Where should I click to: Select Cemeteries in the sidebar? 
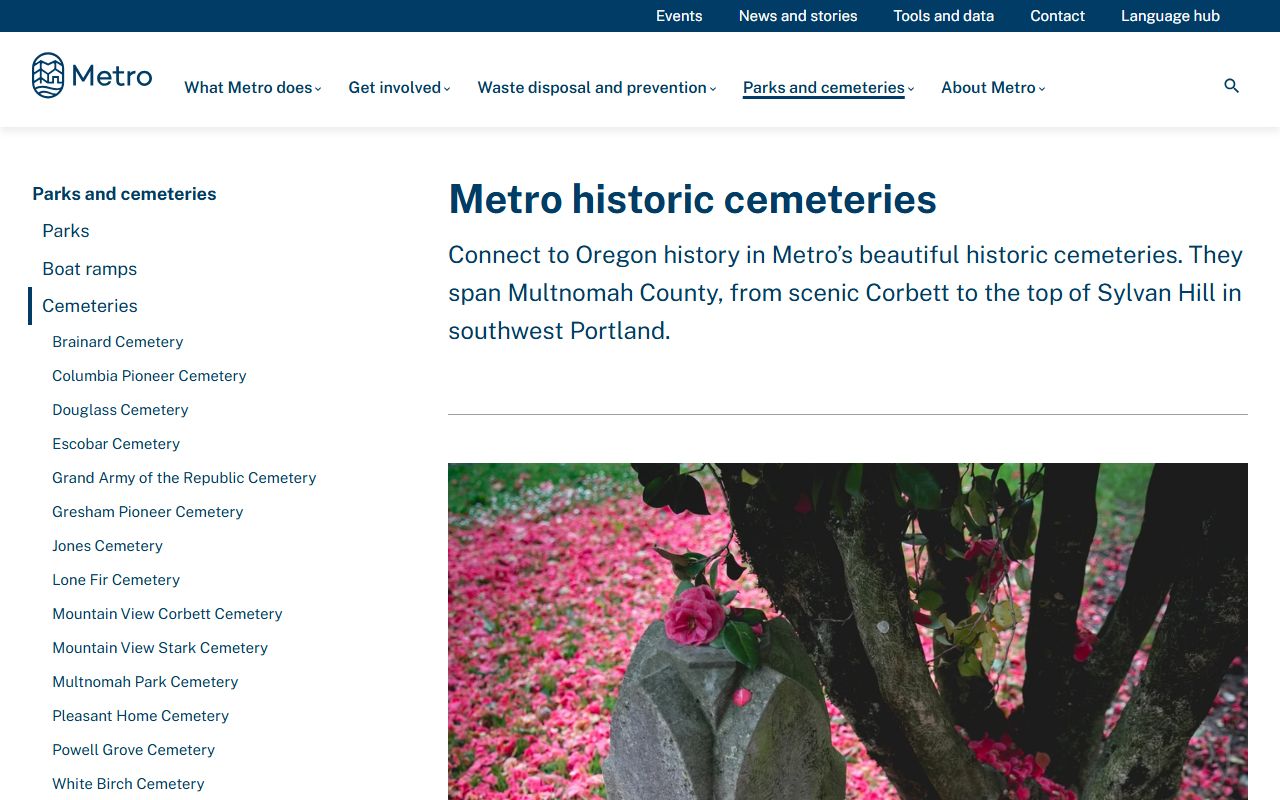[x=90, y=306]
